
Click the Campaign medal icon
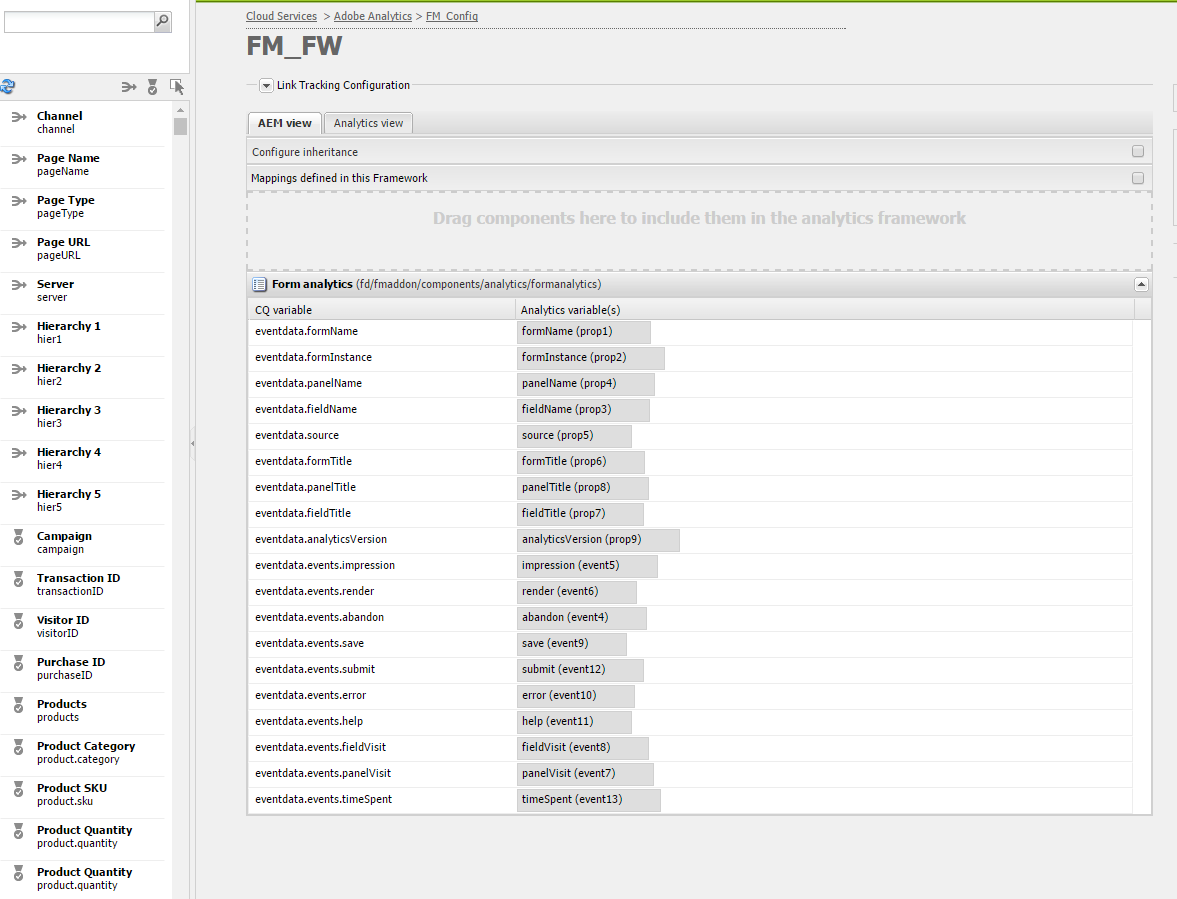point(19,537)
